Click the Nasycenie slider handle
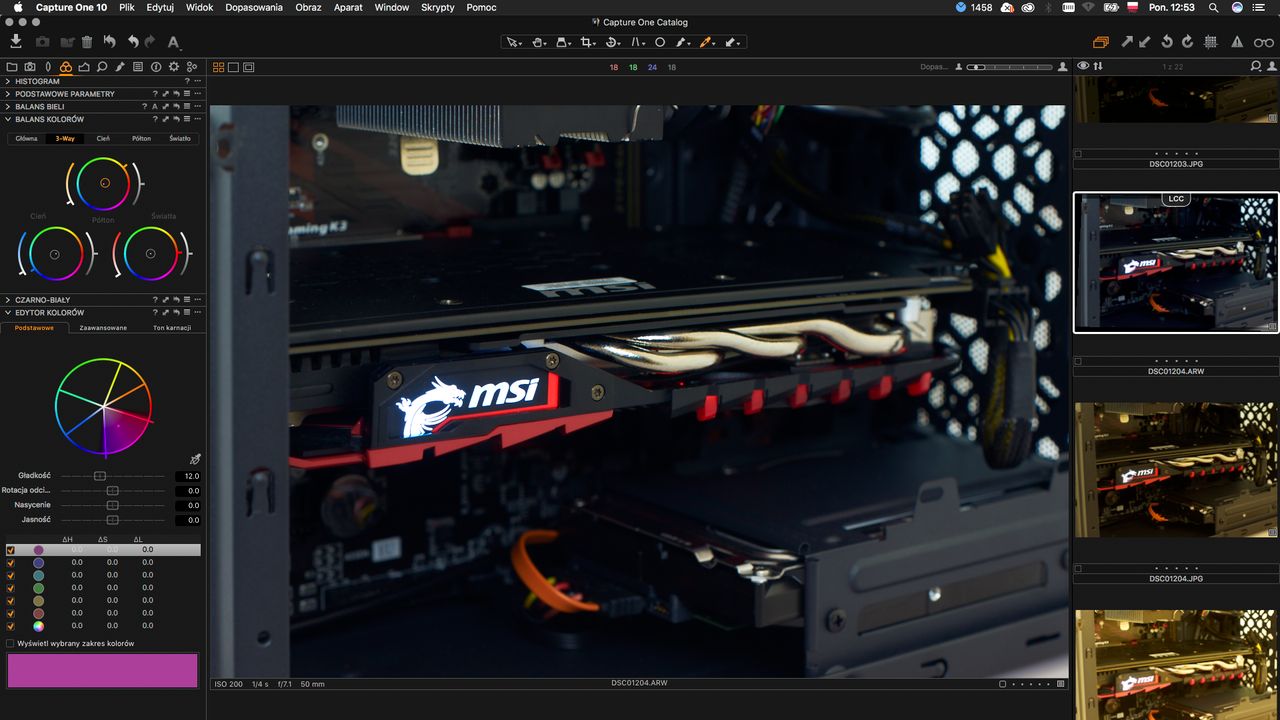1280x720 pixels. point(113,505)
